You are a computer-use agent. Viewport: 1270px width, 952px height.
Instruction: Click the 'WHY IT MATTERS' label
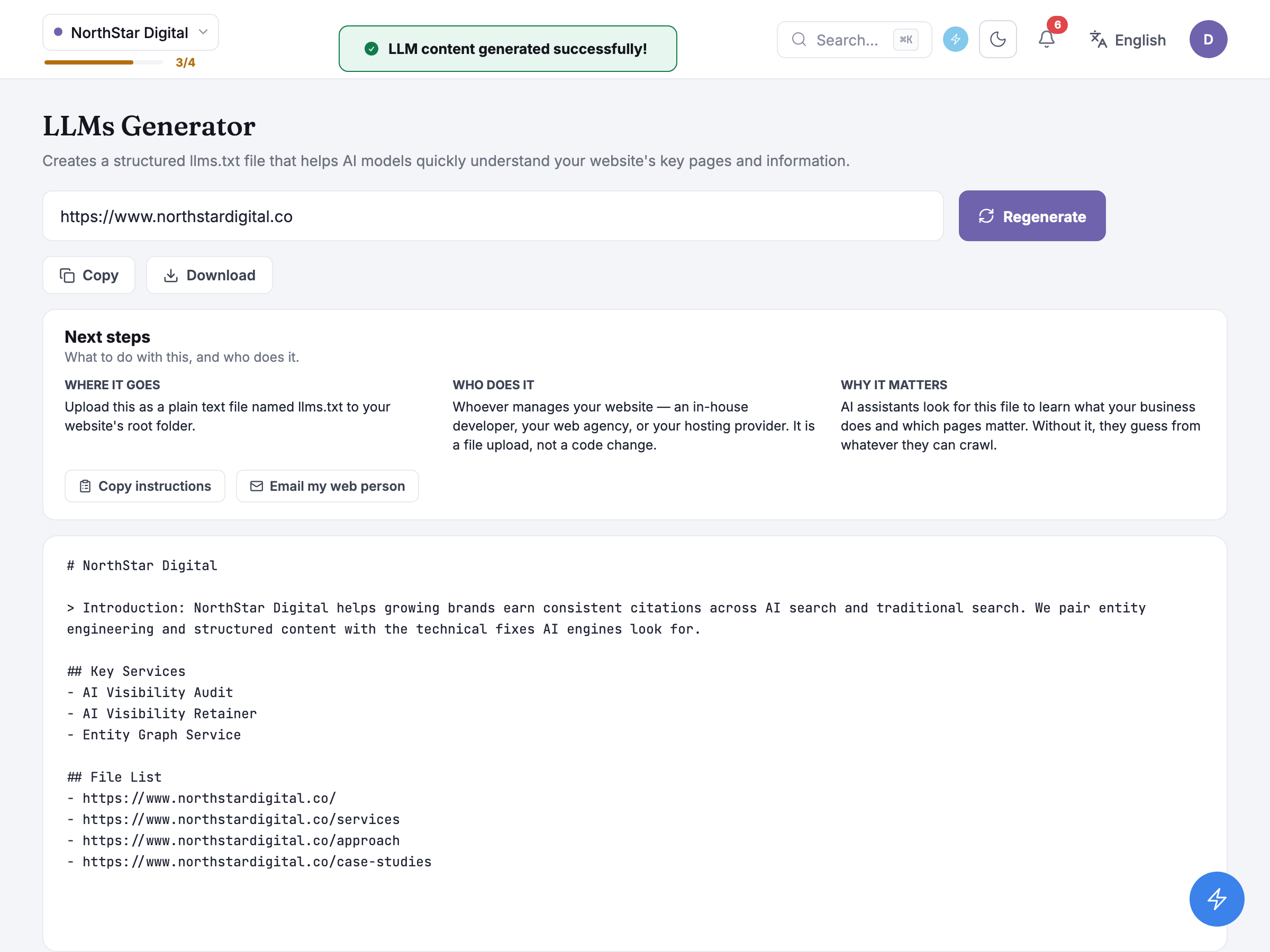pos(894,385)
